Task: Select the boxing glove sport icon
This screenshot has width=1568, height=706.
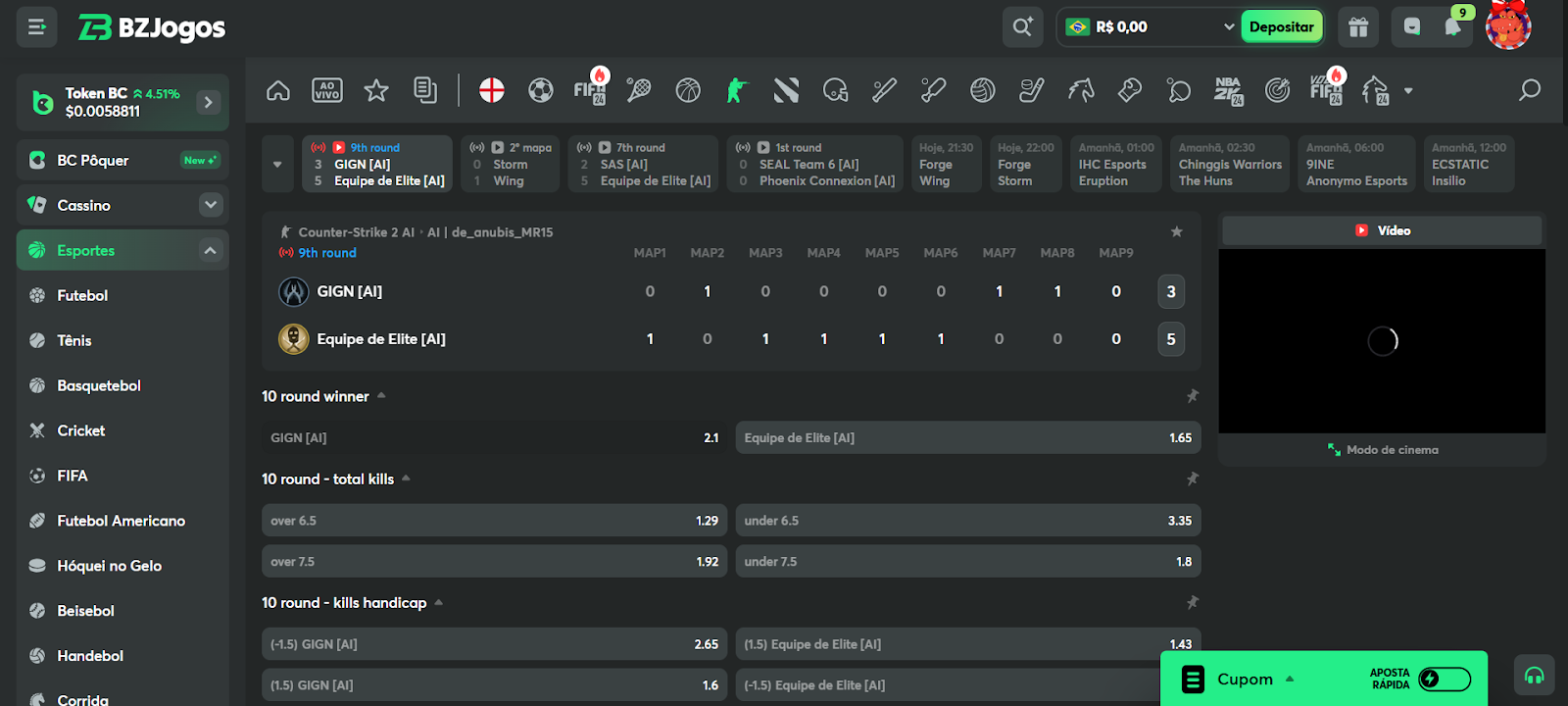Action: [x=1129, y=90]
